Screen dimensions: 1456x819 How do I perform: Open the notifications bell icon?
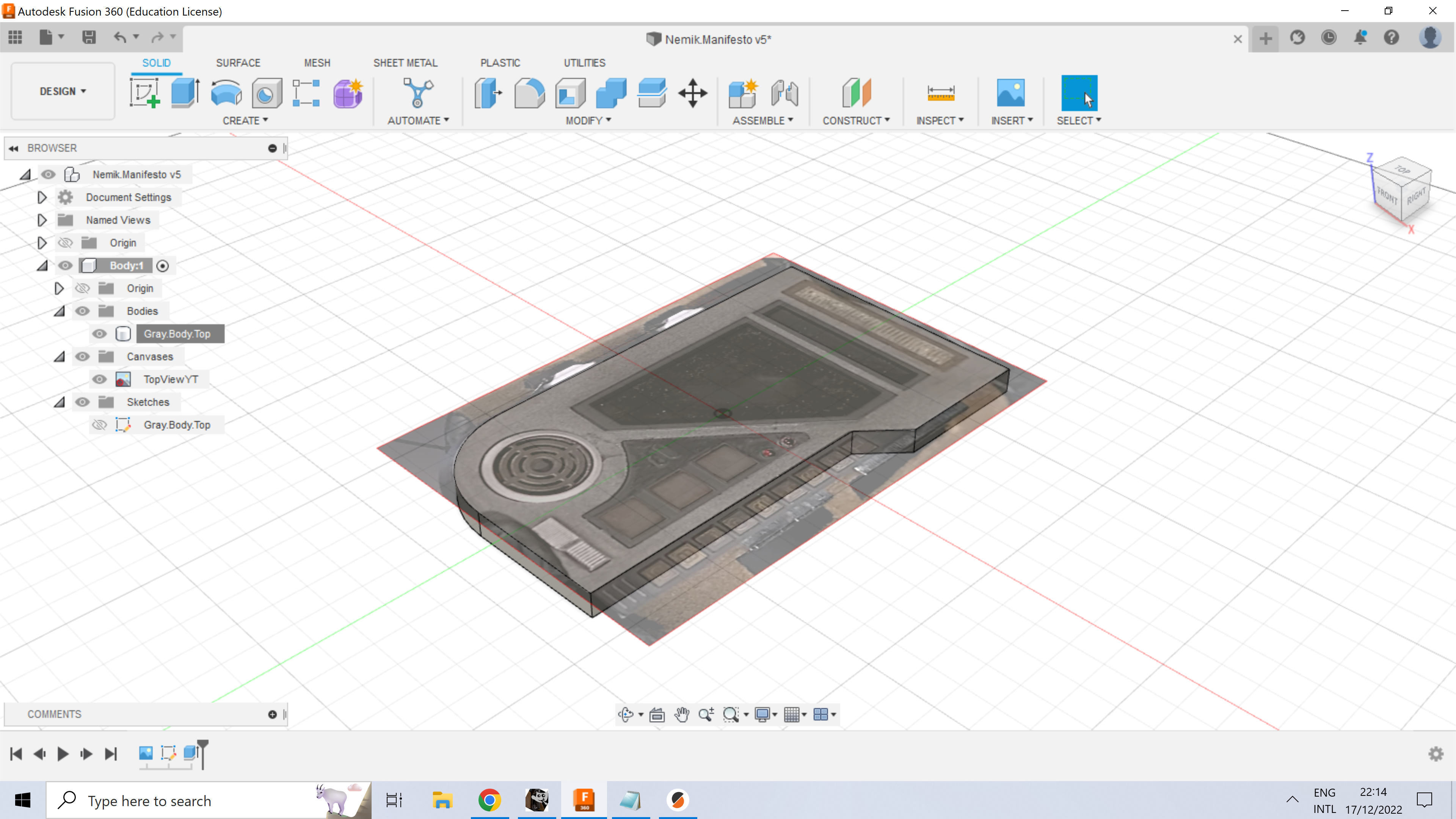point(1360,38)
